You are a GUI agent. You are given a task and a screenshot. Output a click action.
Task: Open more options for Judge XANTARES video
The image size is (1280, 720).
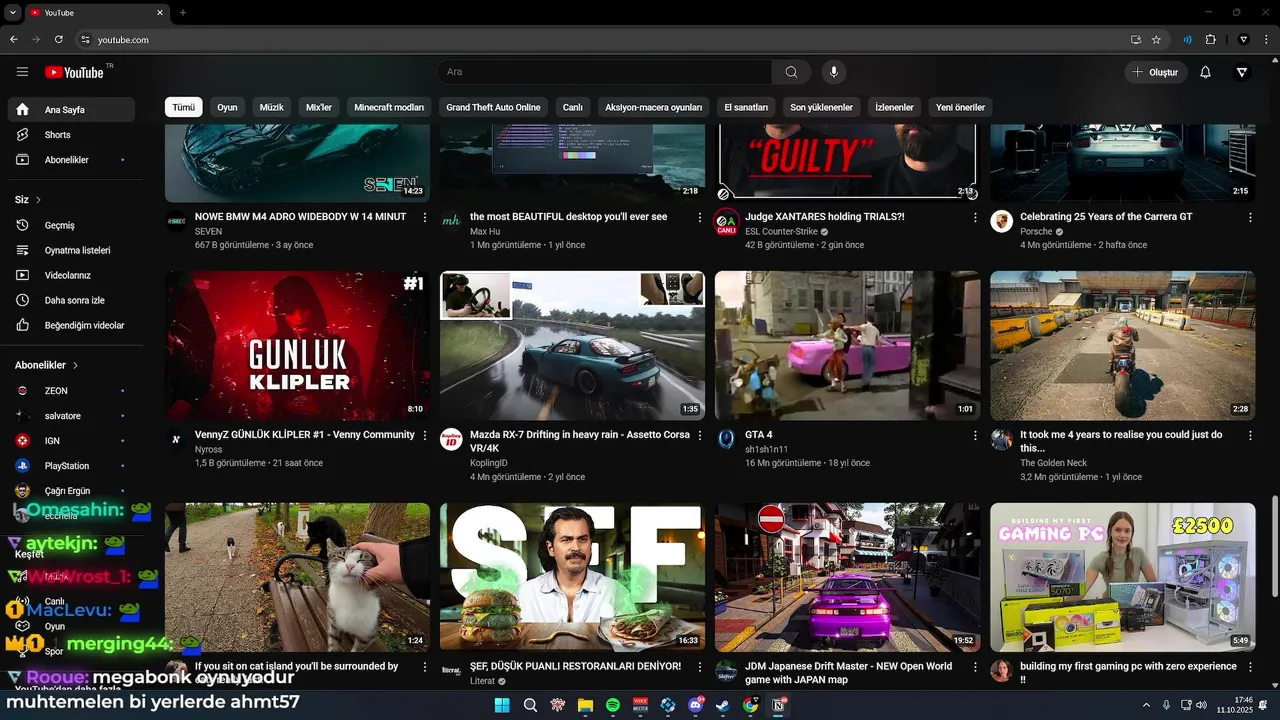coord(975,217)
